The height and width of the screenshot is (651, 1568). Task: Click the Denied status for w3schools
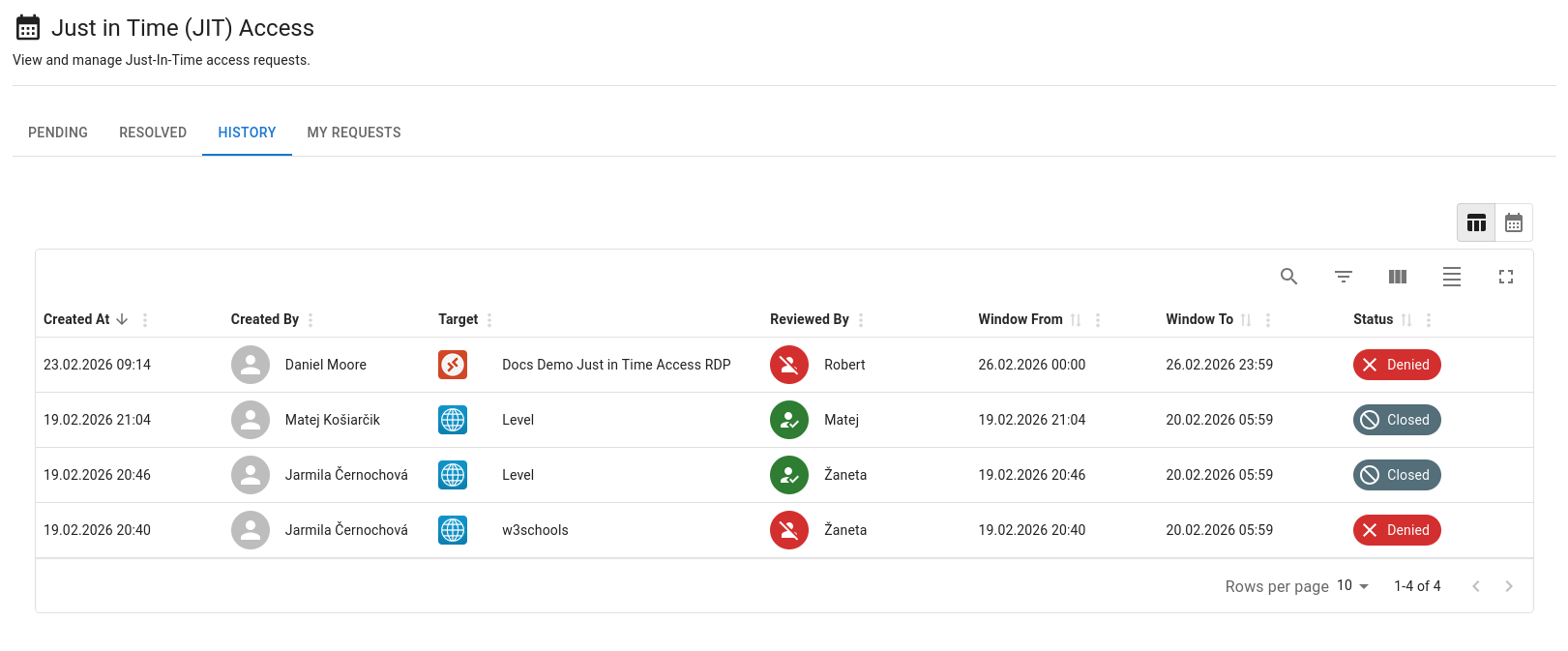(x=1396, y=530)
